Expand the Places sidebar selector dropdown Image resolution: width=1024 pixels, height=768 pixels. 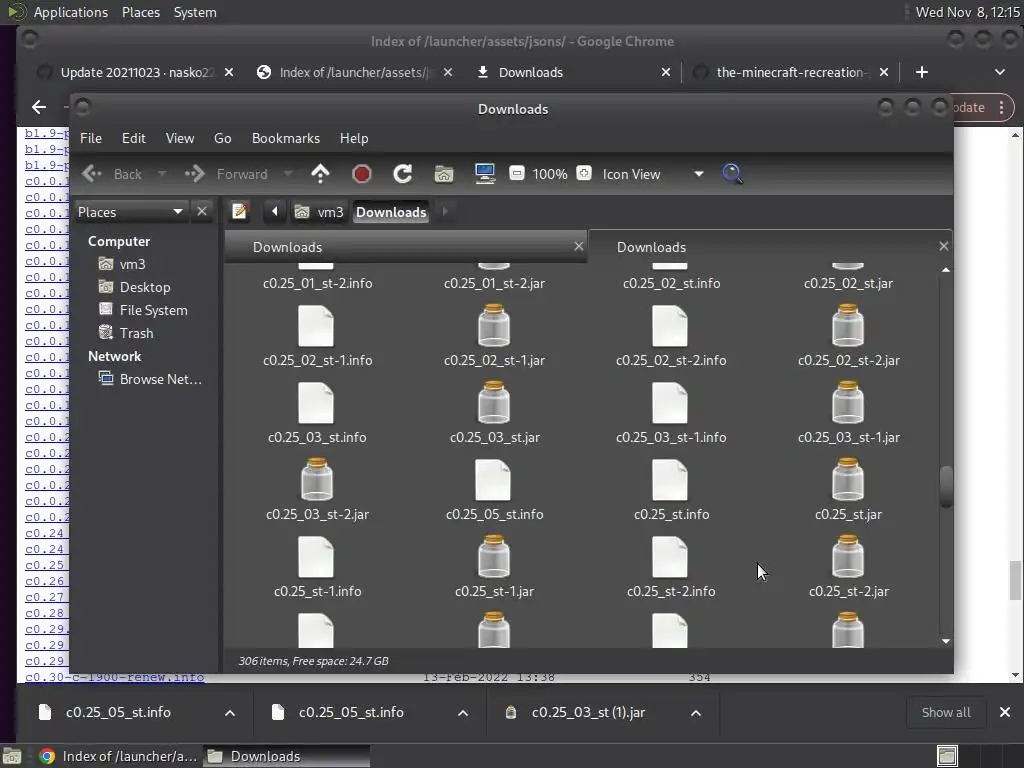coord(177,212)
